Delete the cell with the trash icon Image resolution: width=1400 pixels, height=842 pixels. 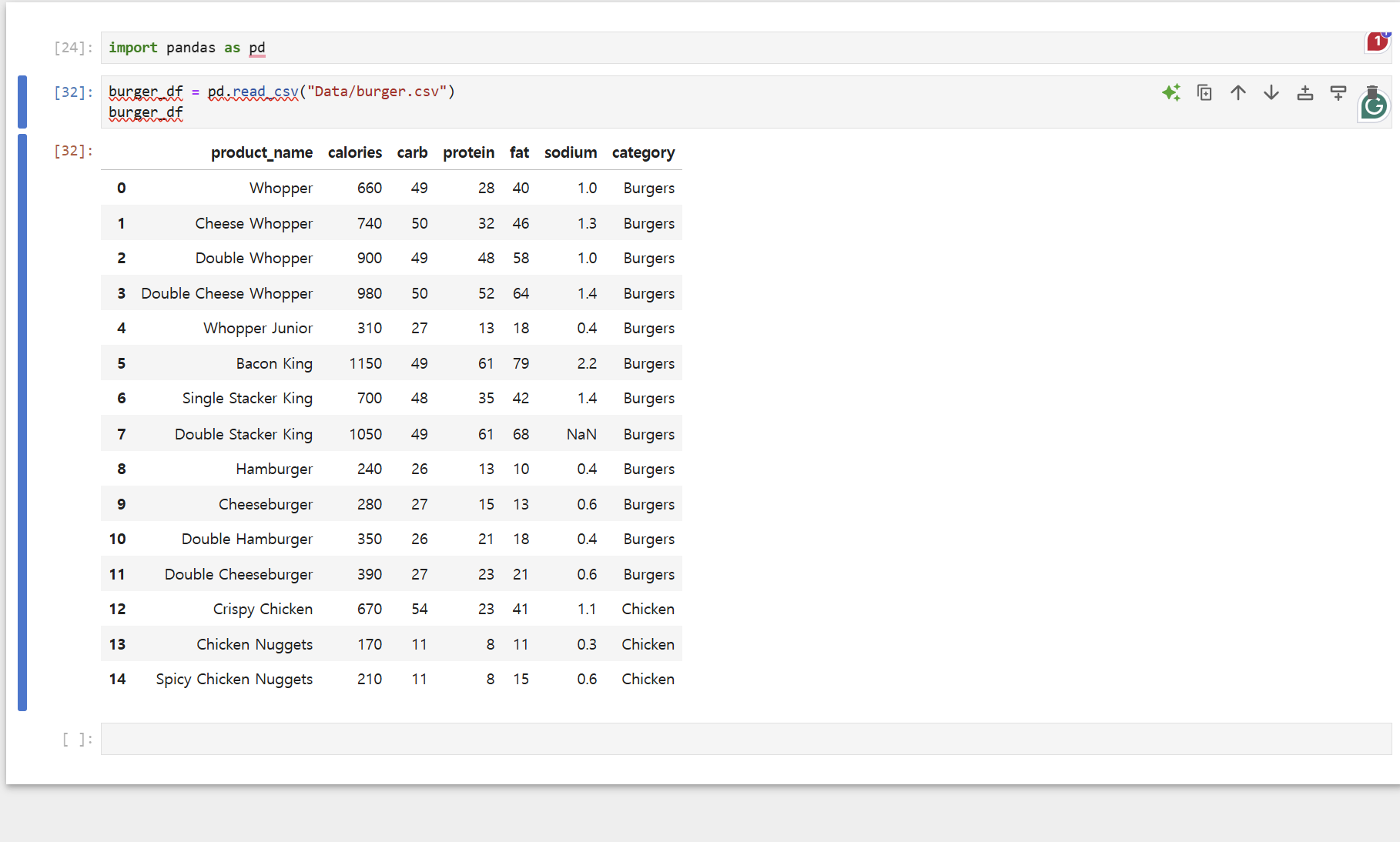point(1372,91)
